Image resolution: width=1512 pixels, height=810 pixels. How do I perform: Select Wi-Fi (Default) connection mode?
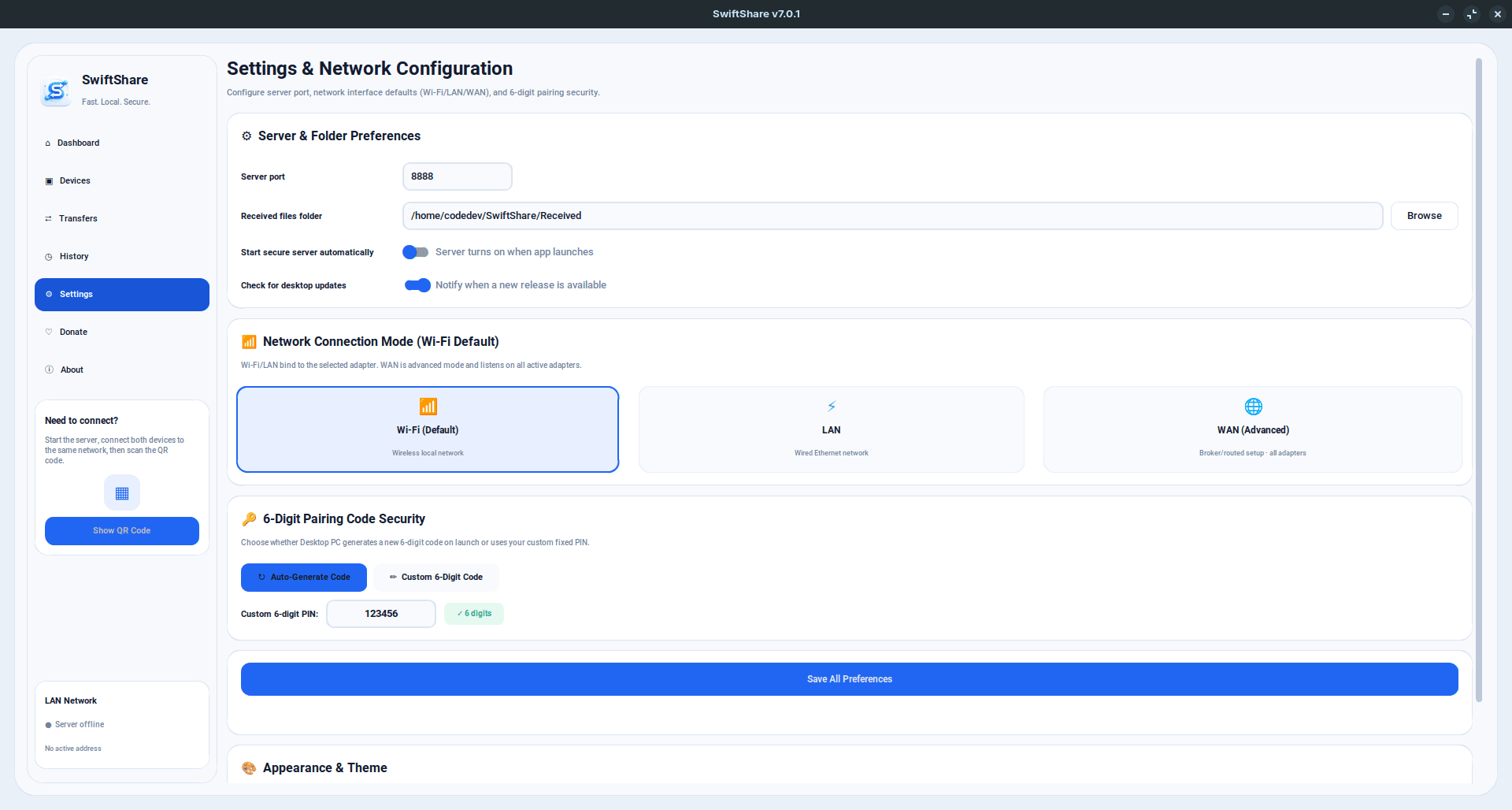pyautogui.click(x=428, y=429)
